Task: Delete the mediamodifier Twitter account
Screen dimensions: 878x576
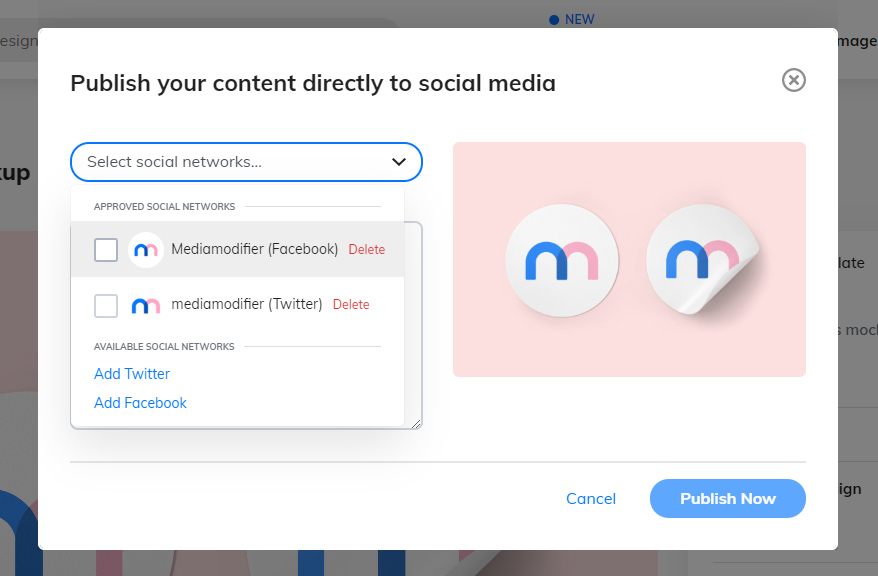Action: coord(351,305)
